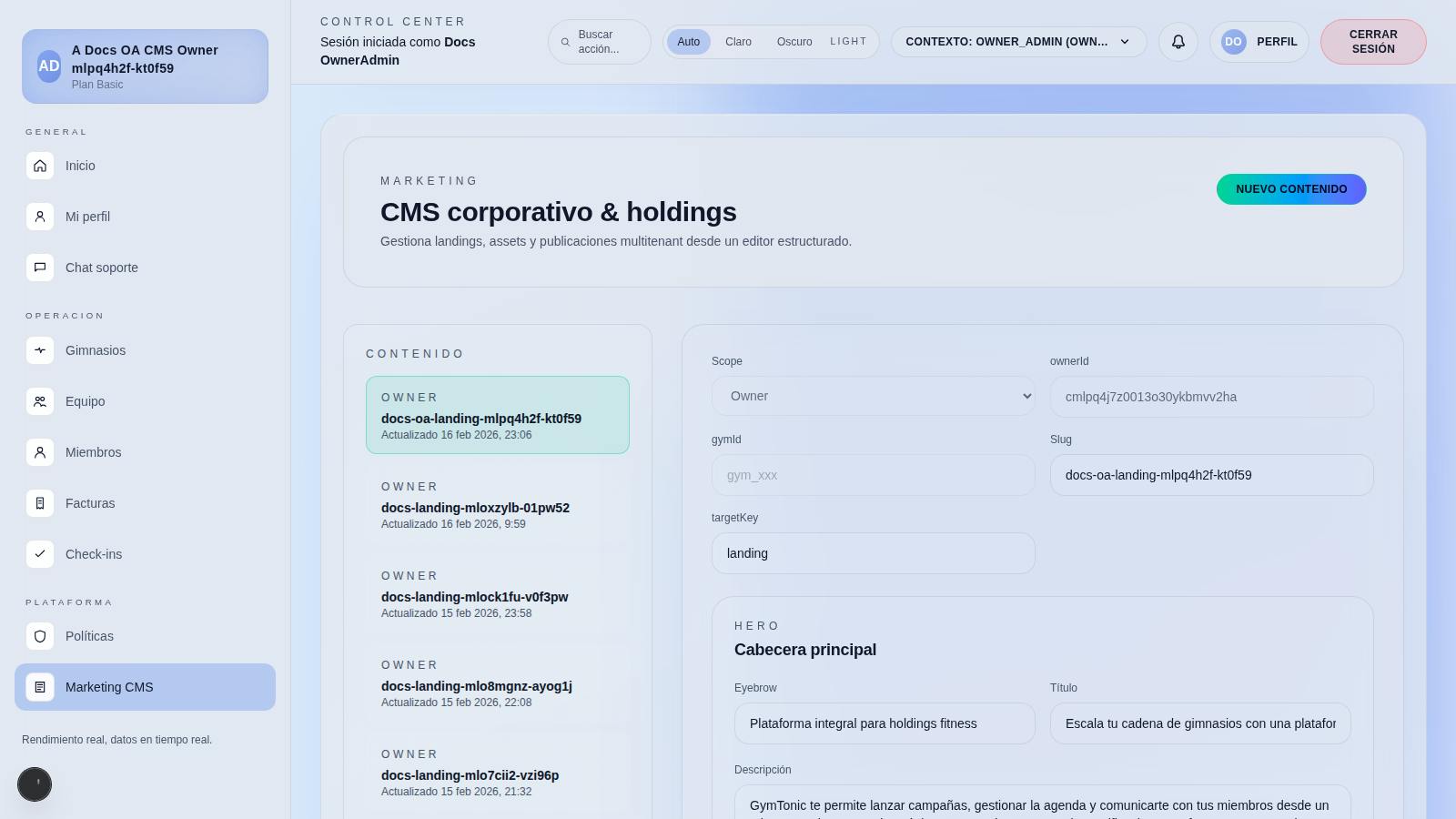The image size is (1456, 819).
Task: Click the Políticas shield icon
Action: tap(40, 636)
